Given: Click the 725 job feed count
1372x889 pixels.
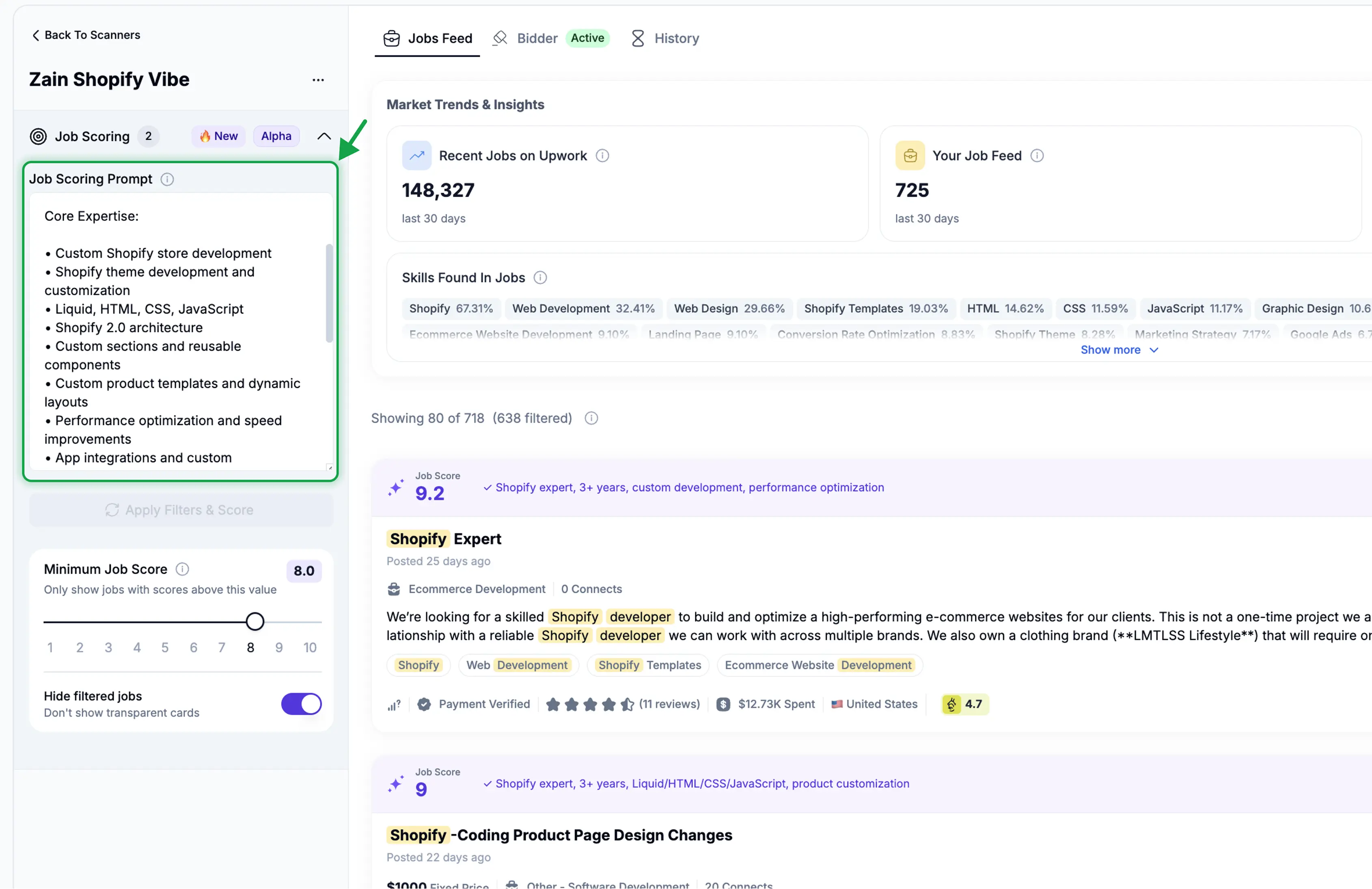Looking at the screenshot, I should (912, 191).
